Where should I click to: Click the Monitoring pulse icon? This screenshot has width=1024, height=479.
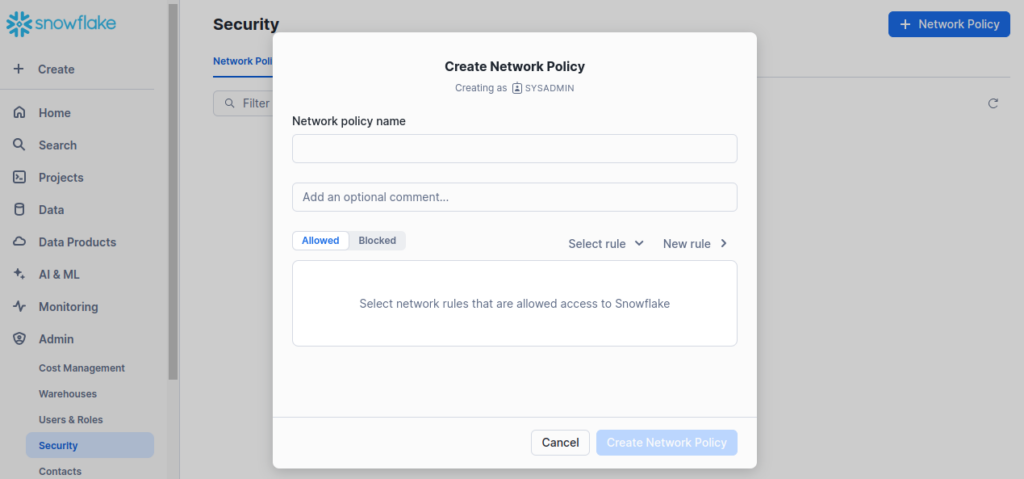click(x=19, y=307)
